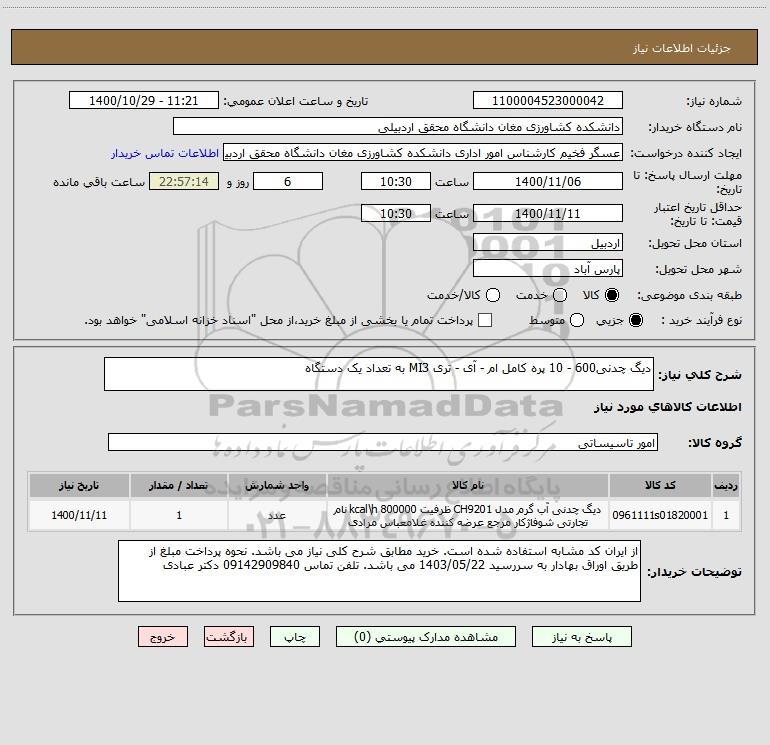Select the کالا/خدمت radio button
Image resolution: width=770 pixels, height=745 pixels.
(493, 295)
